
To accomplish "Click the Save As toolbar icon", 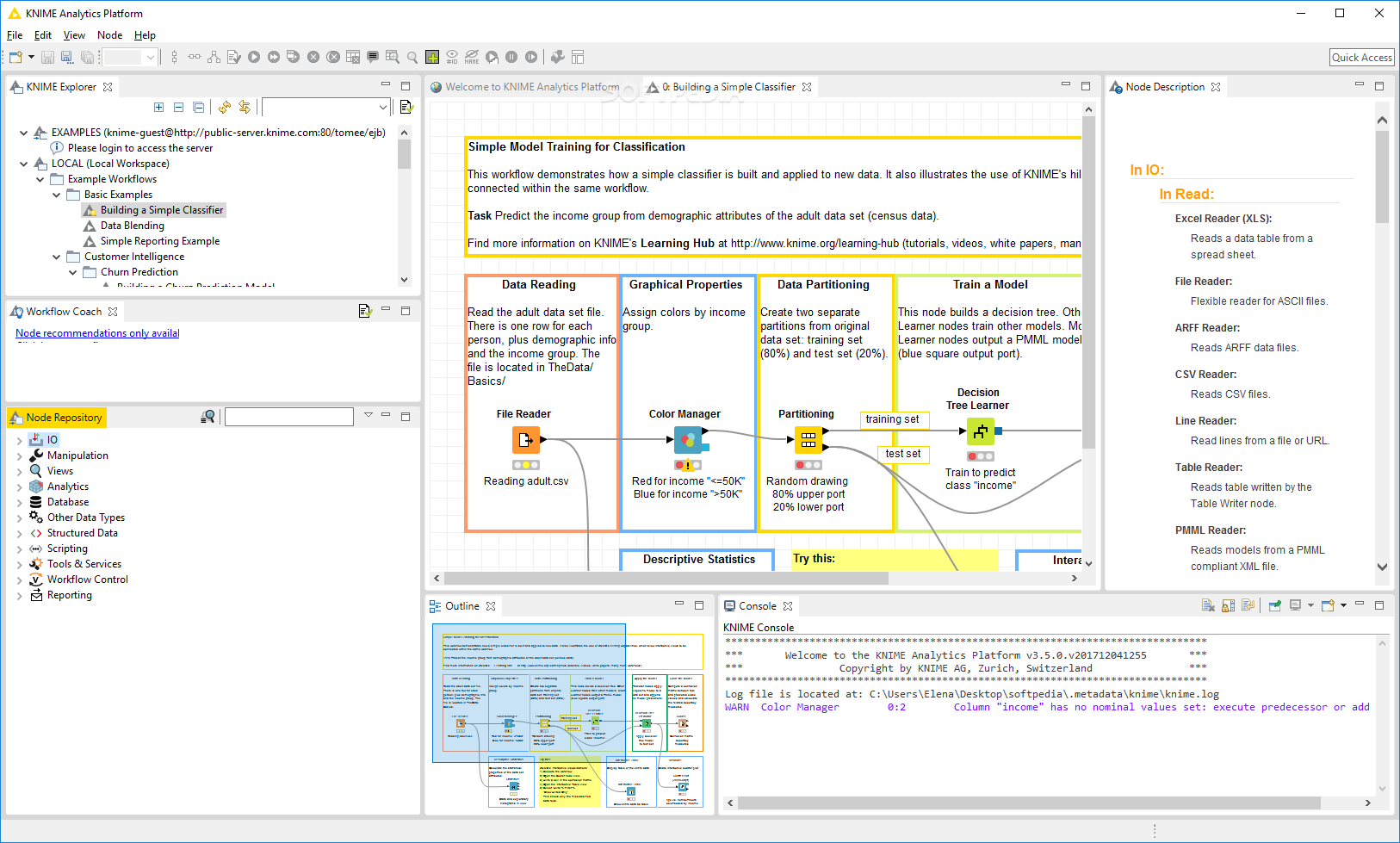I will click(x=66, y=57).
